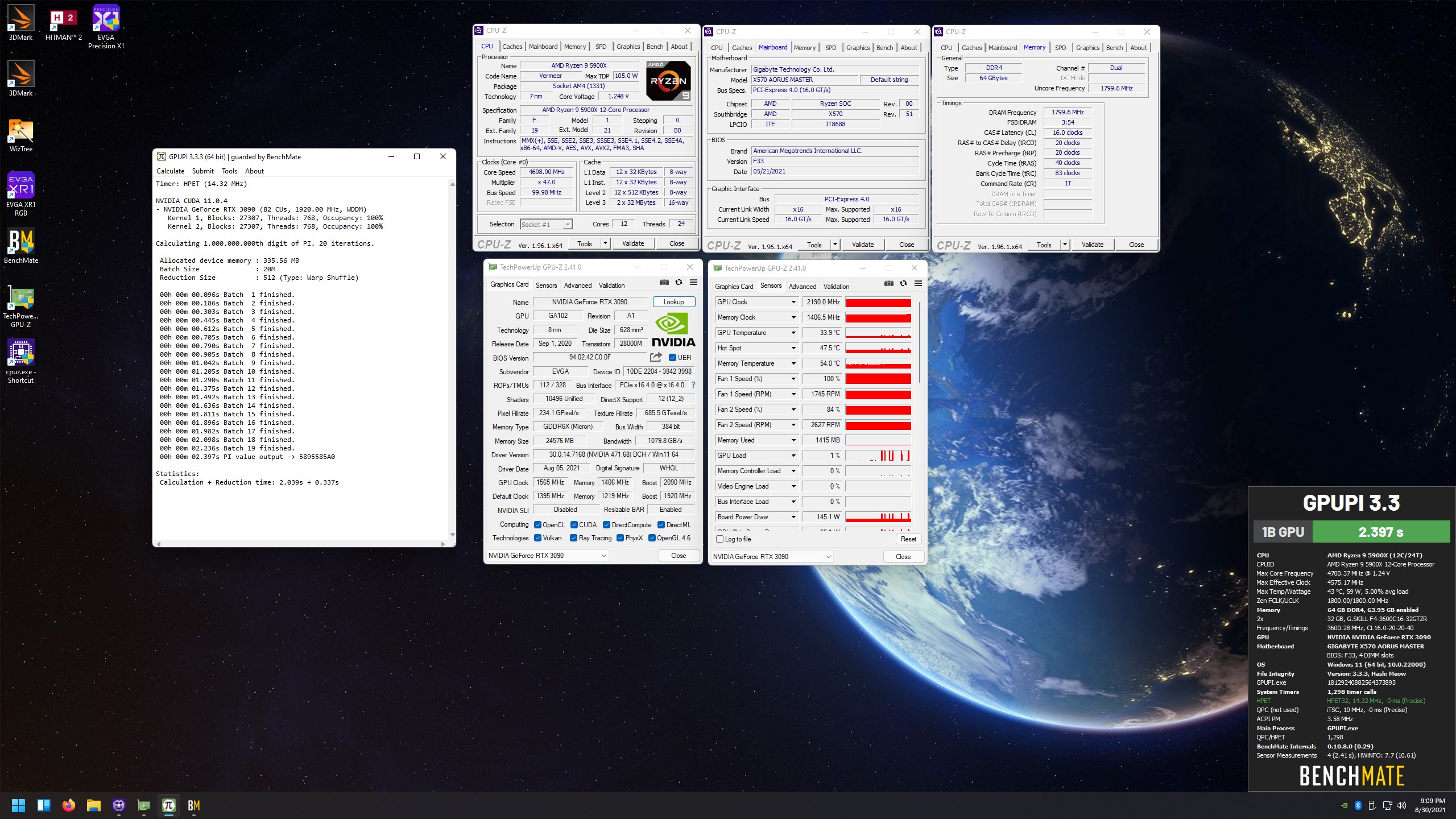Click the Validate button in CPU-Z CPU window
Image resolution: width=1456 pixels, height=819 pixels.
(633, 243)
